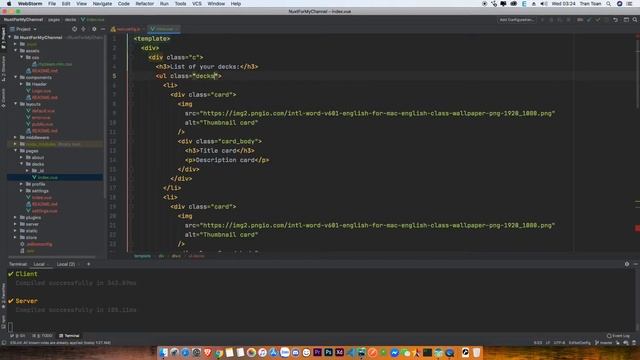
Task: Select the active index.vue editor tab
Action: pyautogui.click(x=163, y=29)
